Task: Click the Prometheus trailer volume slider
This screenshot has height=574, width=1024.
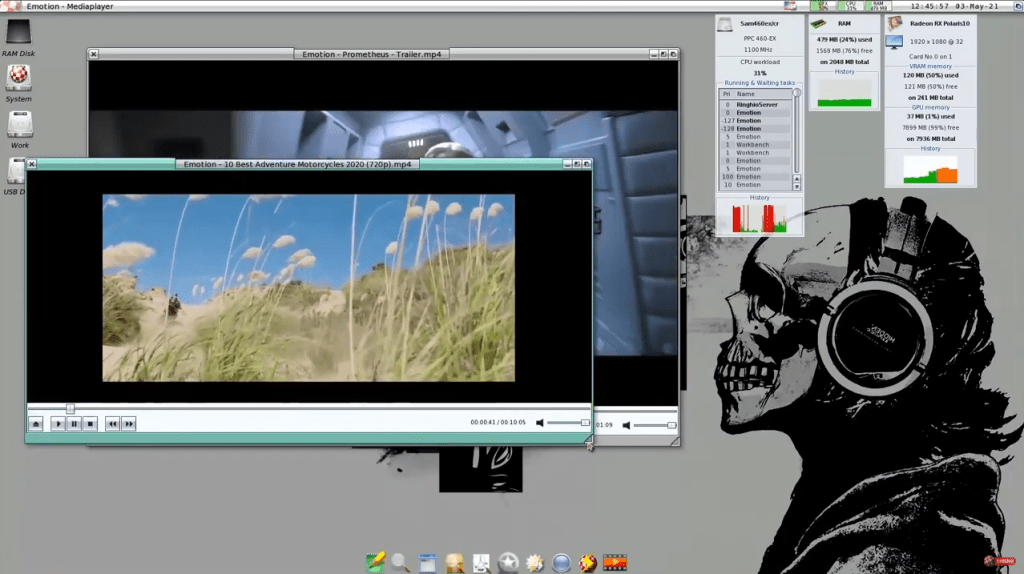Action: coord(655,425)
